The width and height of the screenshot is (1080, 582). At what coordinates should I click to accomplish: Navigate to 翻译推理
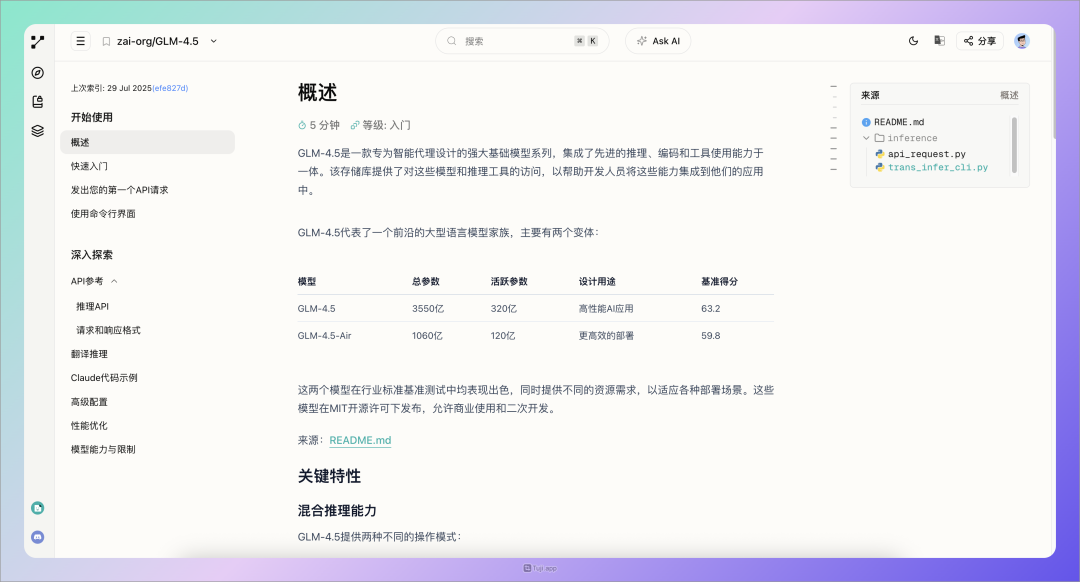point(89,354)
